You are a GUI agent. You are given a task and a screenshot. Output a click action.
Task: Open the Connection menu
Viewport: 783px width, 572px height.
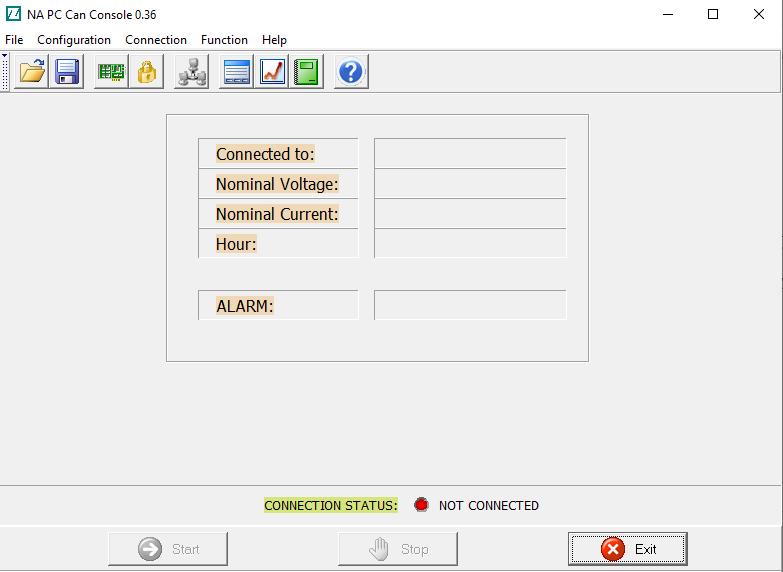(156, 40)
